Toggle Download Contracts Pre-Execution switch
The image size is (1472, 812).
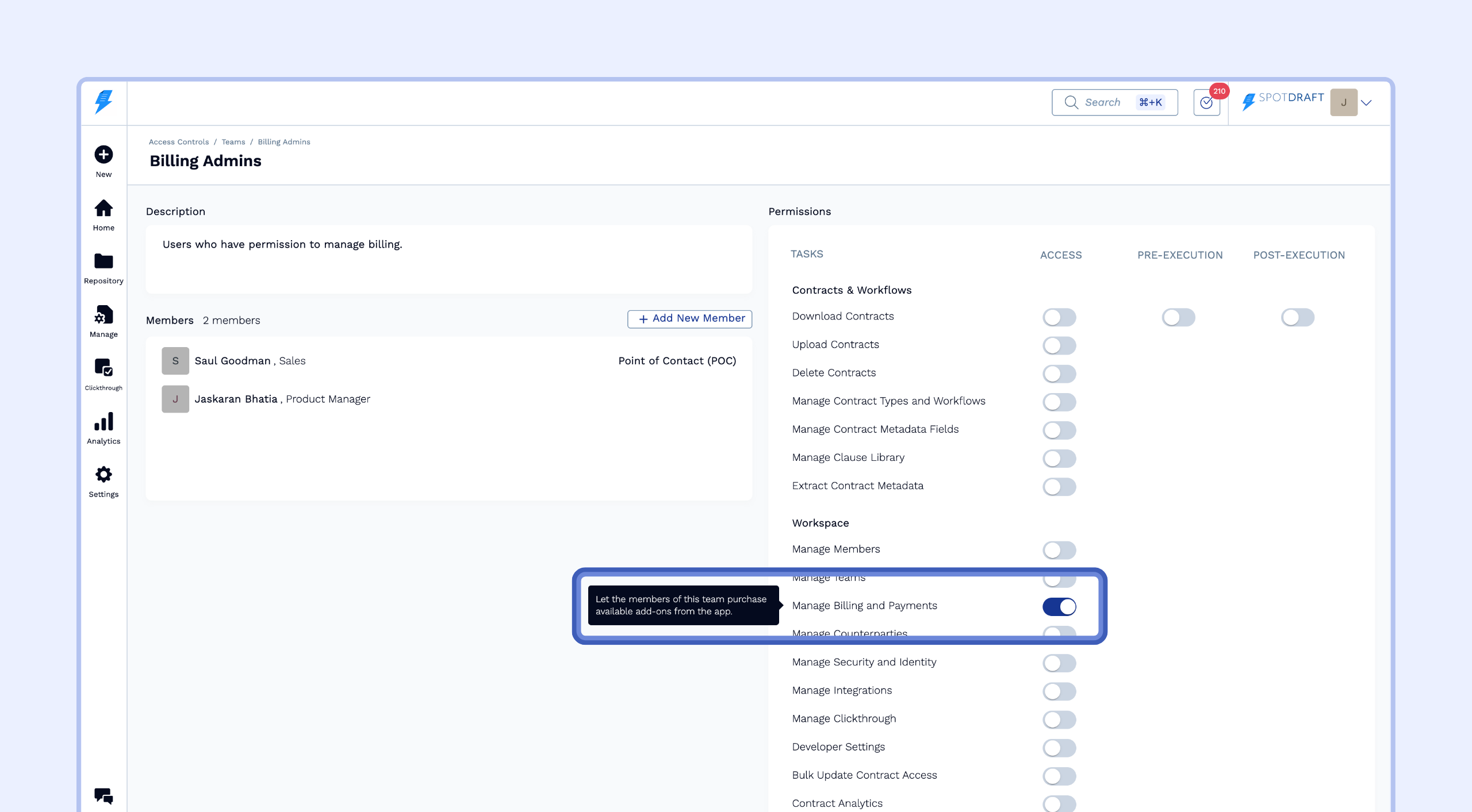coord(1178,317)
